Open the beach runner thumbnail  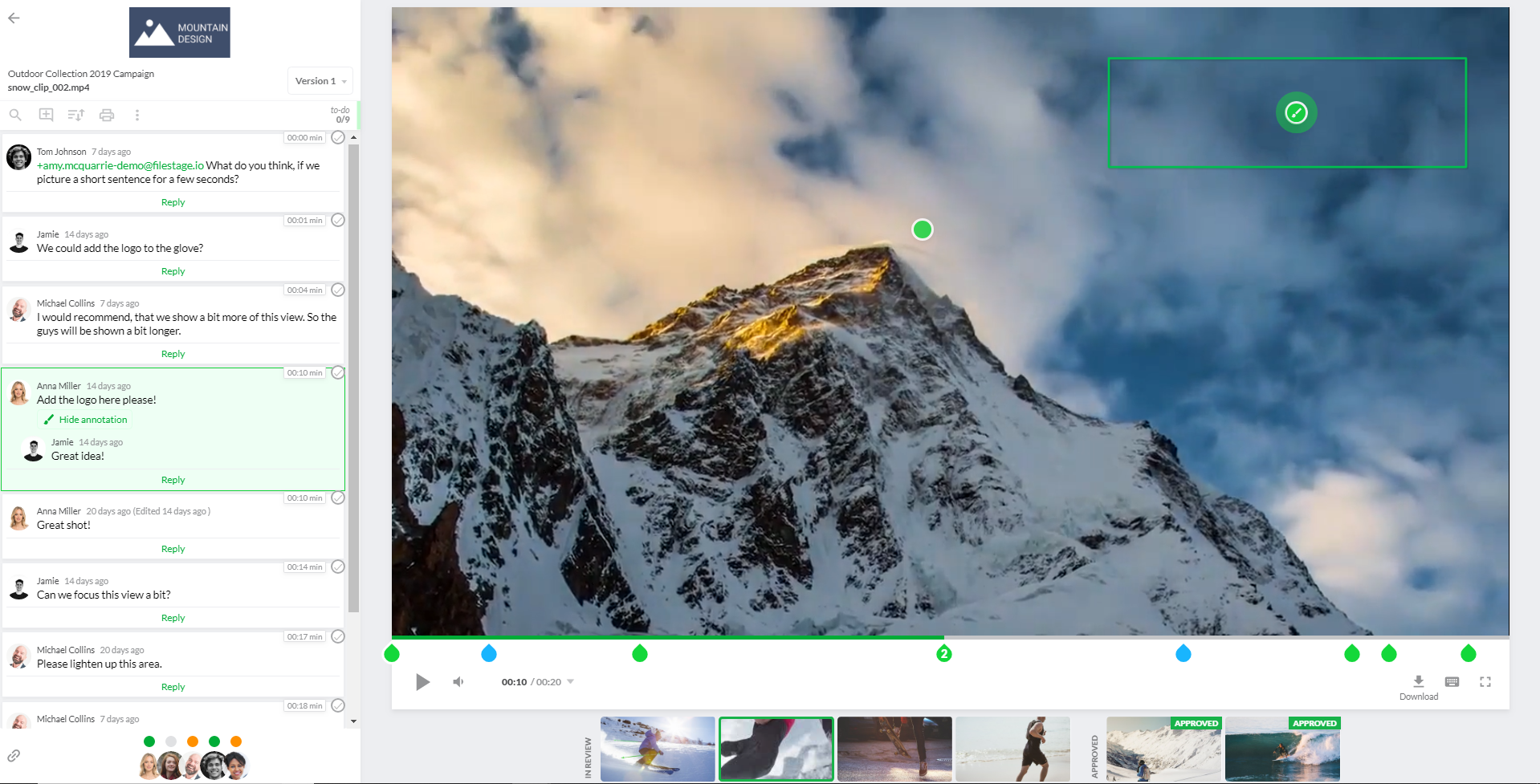click(x=1013, y=749)
